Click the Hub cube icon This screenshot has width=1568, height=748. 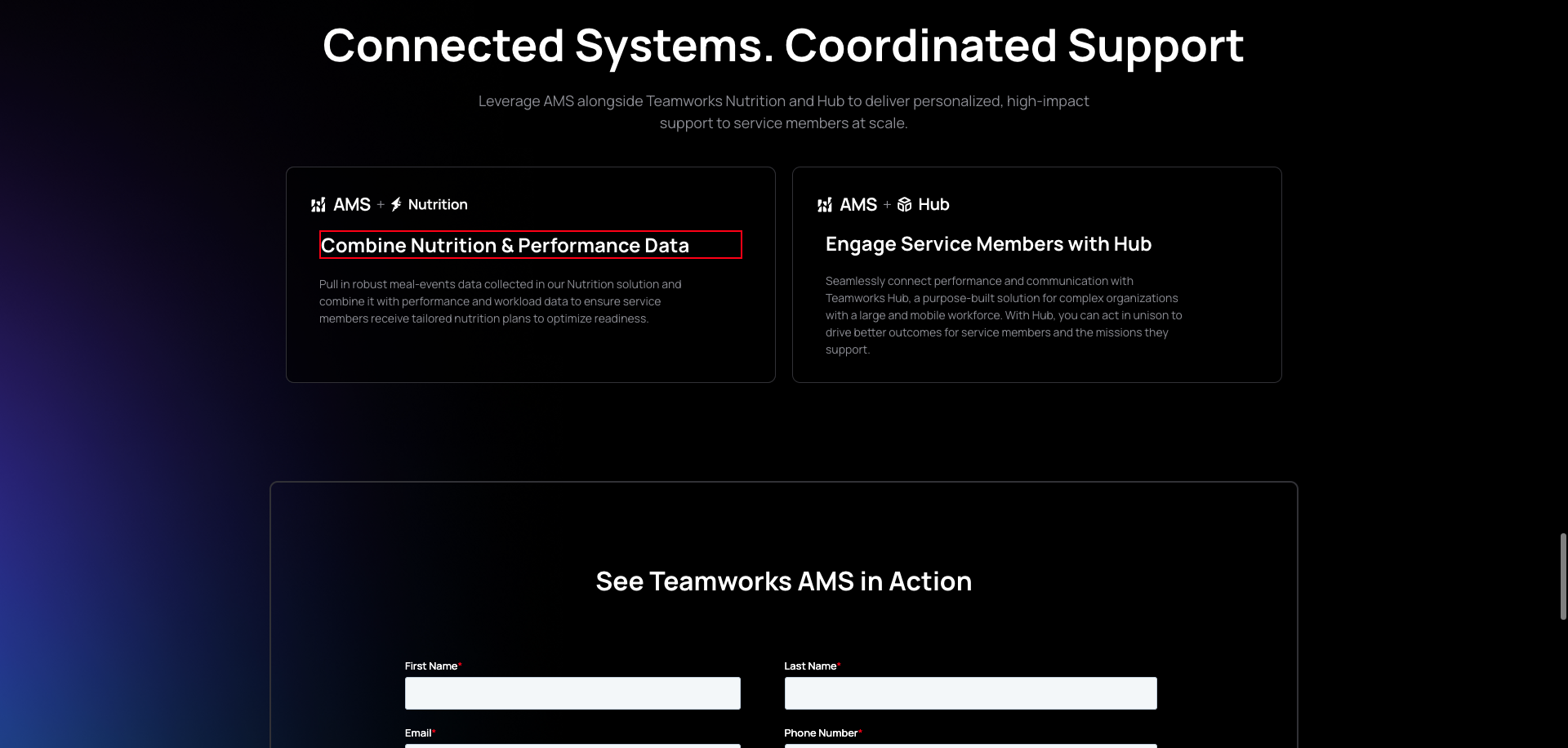(904, 205)
